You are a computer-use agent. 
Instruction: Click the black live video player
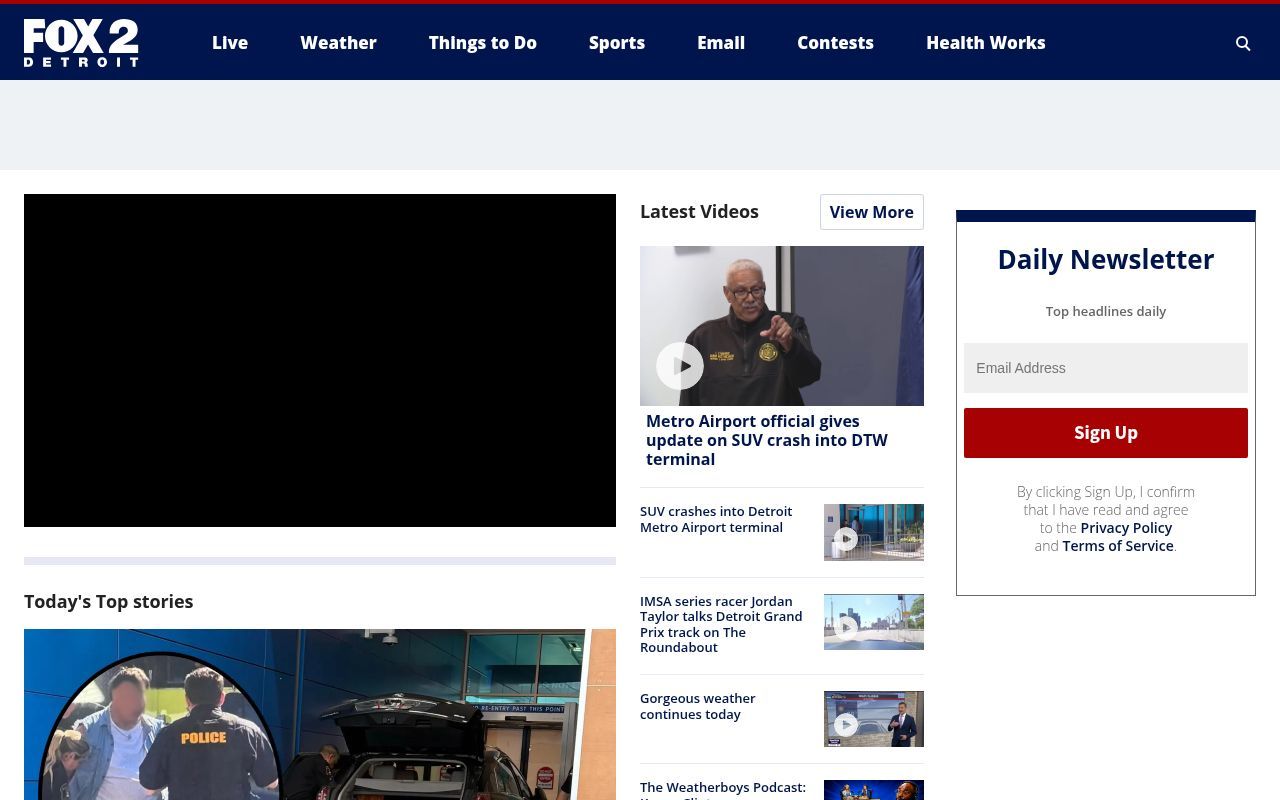[320, 360]
